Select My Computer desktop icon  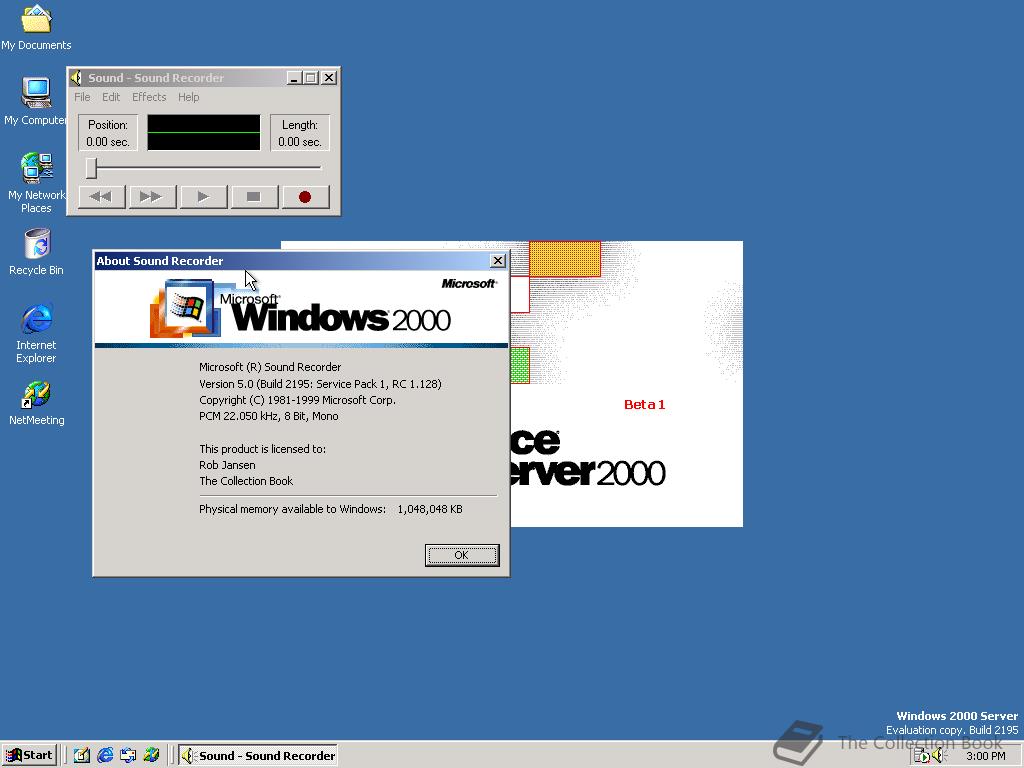pyautogui.click(x=36, y=103)
